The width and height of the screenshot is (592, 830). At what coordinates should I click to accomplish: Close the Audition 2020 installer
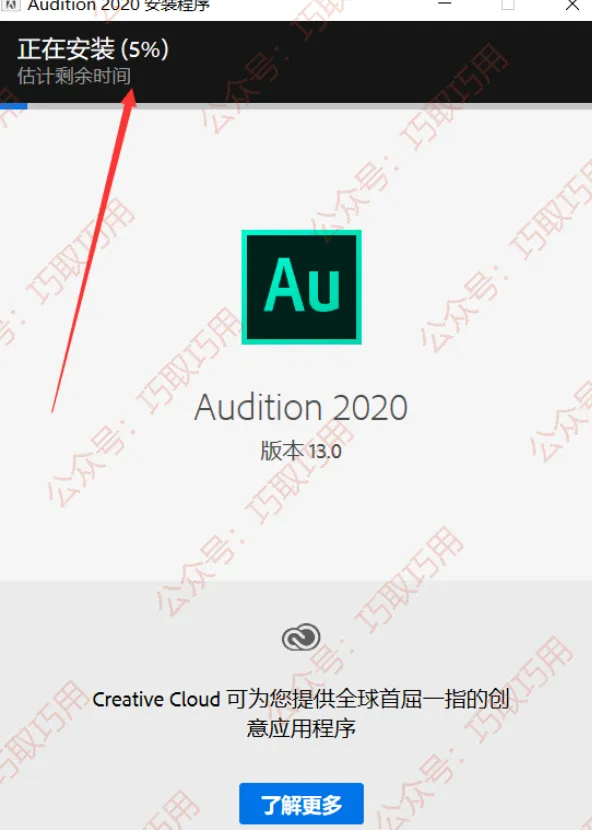click(572, 5)
